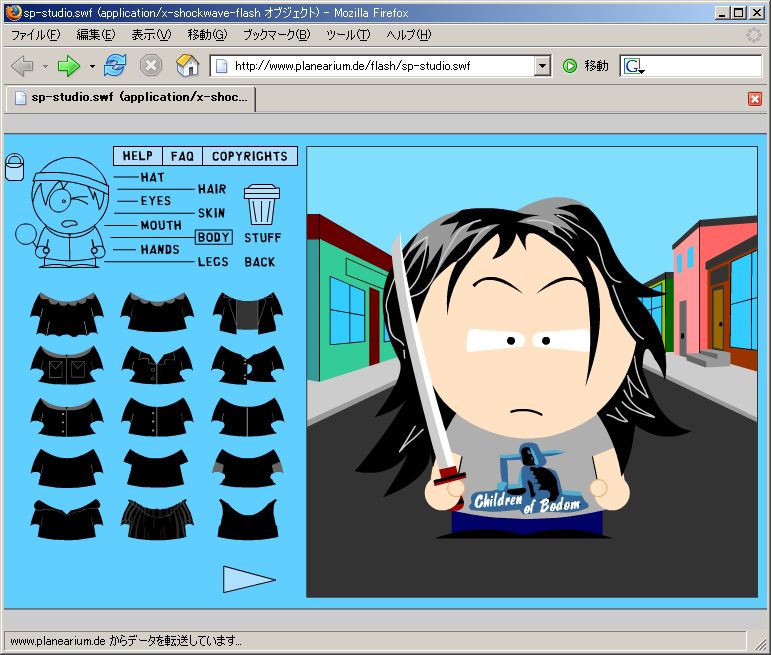Choose the v-neck hooded top, bottom row left
This screenshot has height=655, width=771.
(x=67, y=519)
